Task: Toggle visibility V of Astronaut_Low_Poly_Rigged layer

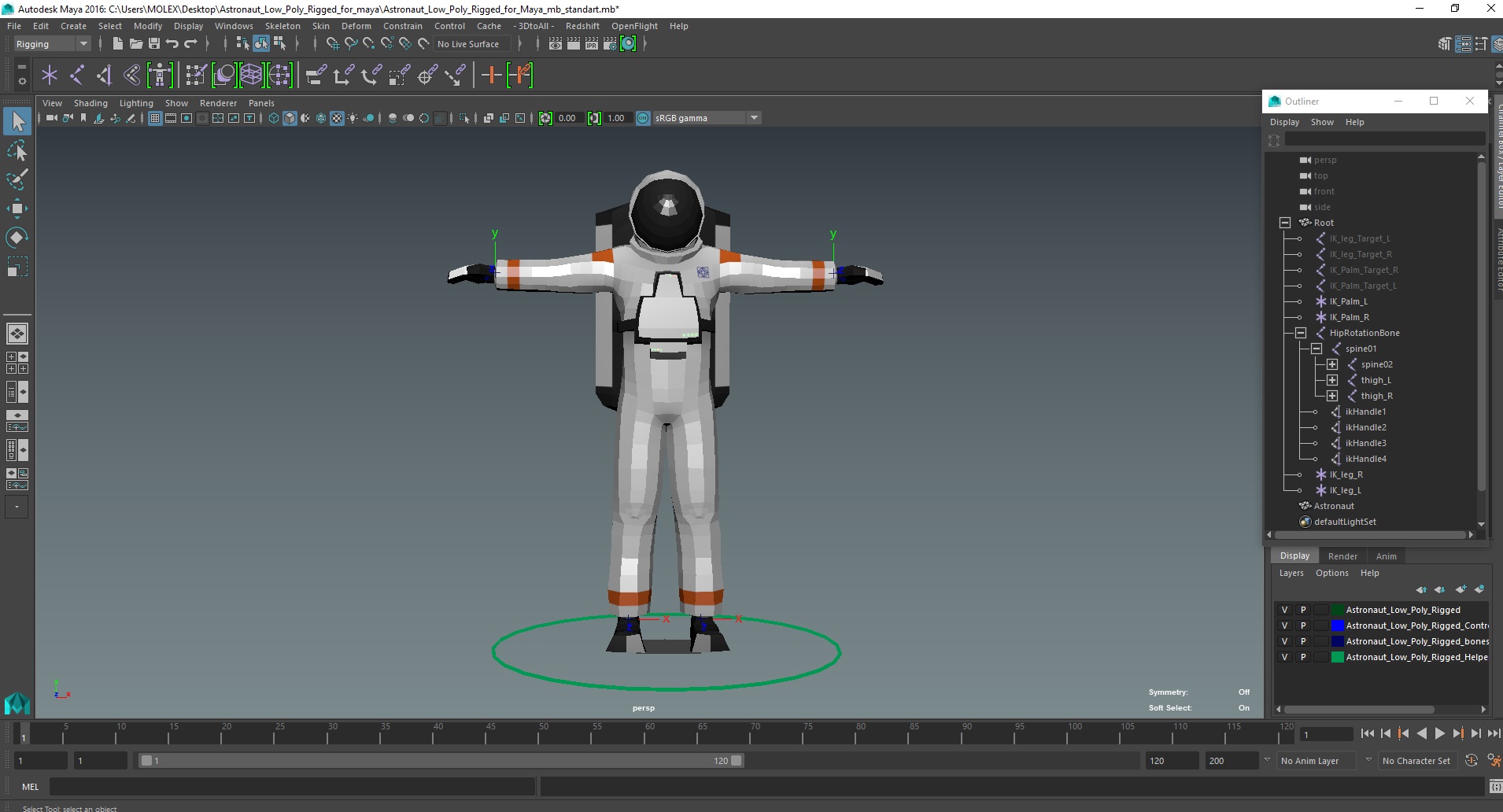Action: [x=1284, y=610]
